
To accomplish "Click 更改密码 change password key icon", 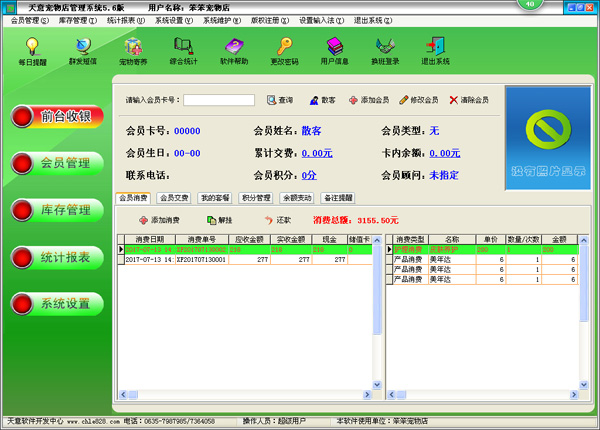I will tap(284, 51).
